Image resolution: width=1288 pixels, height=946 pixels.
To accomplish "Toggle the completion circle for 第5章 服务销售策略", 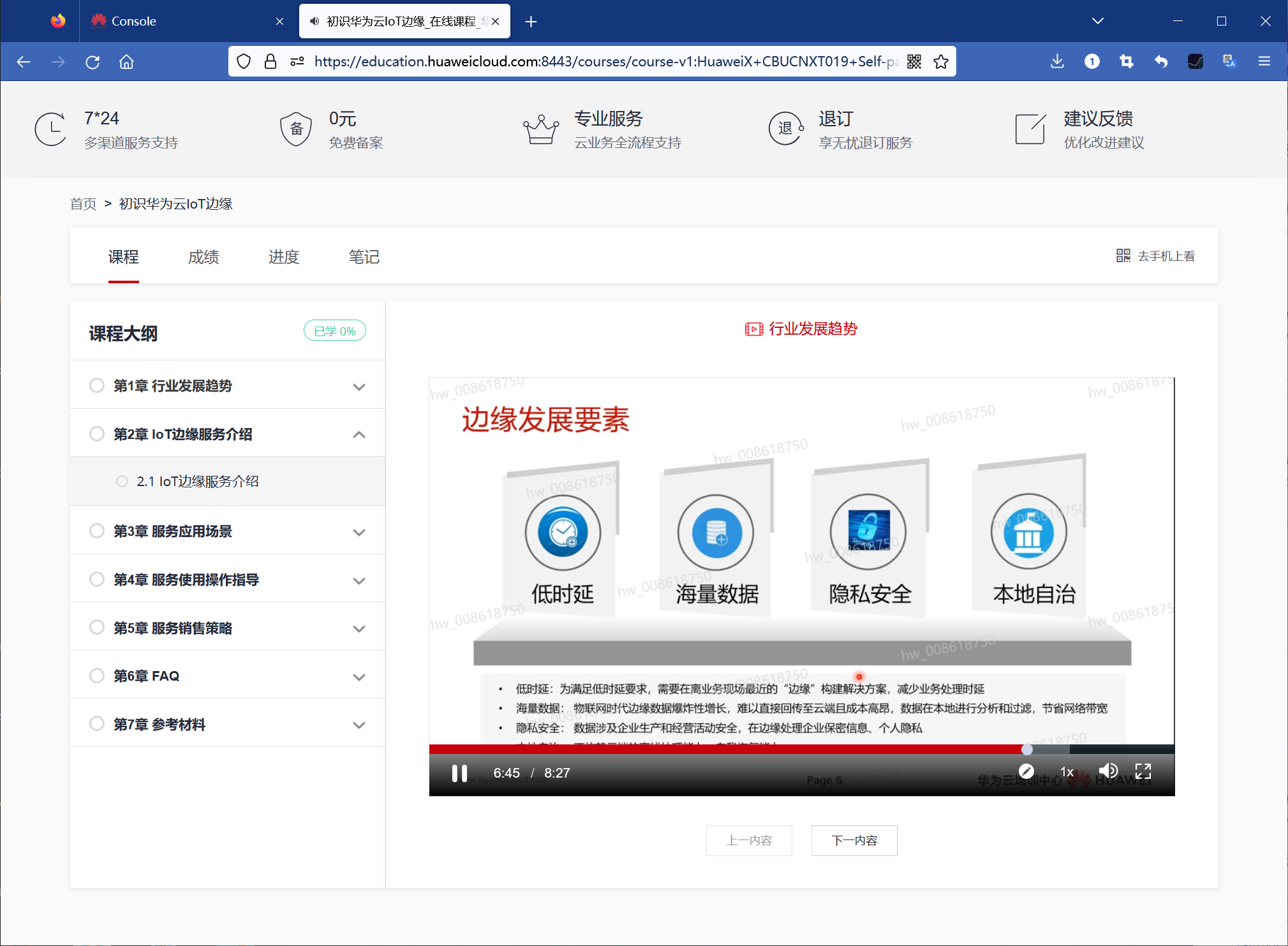I will click(x=97, y=627).
